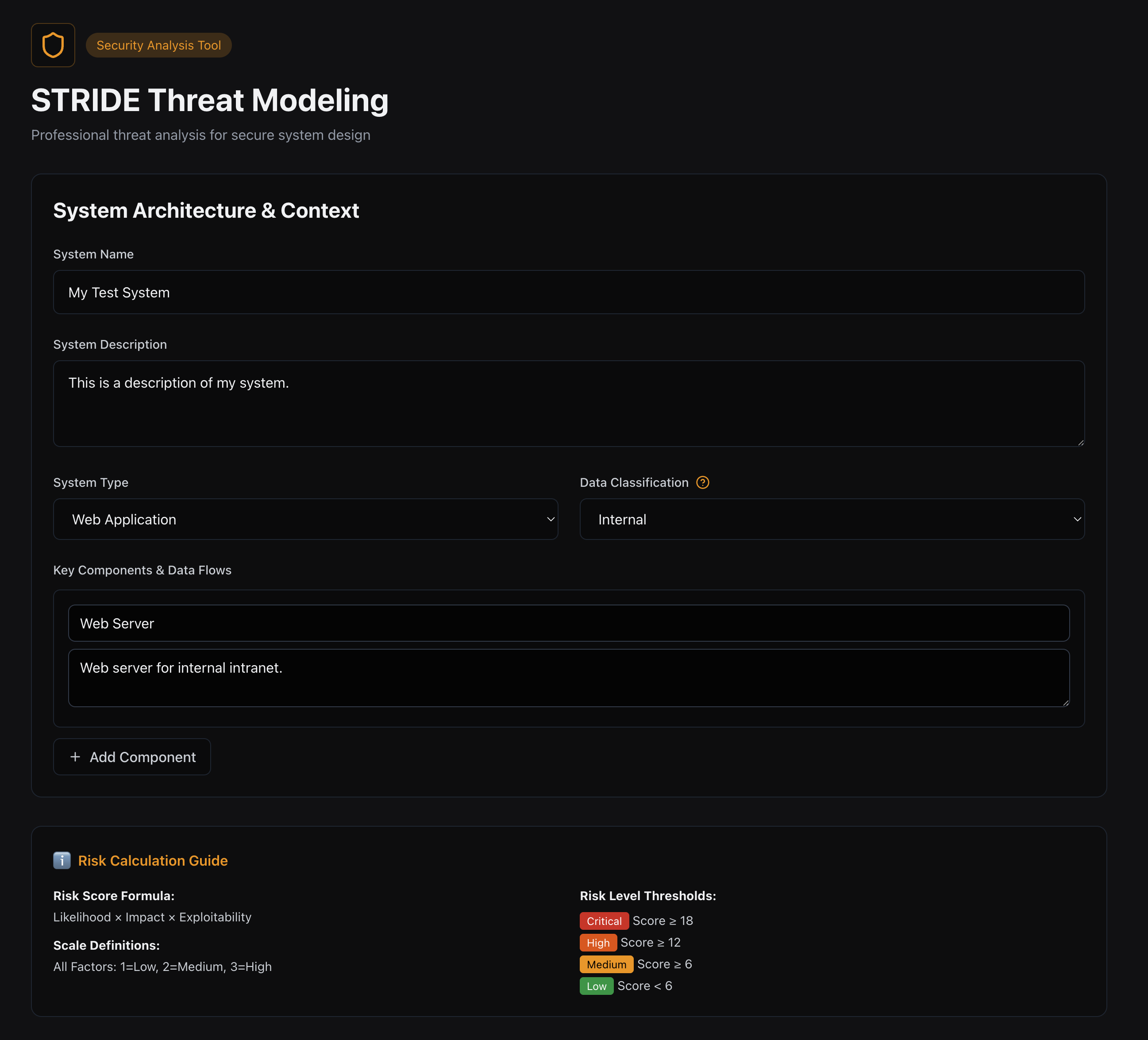Click the Critical risk level badge
This screenshot has height=1040, width=1148.
[x=604, y=921]
